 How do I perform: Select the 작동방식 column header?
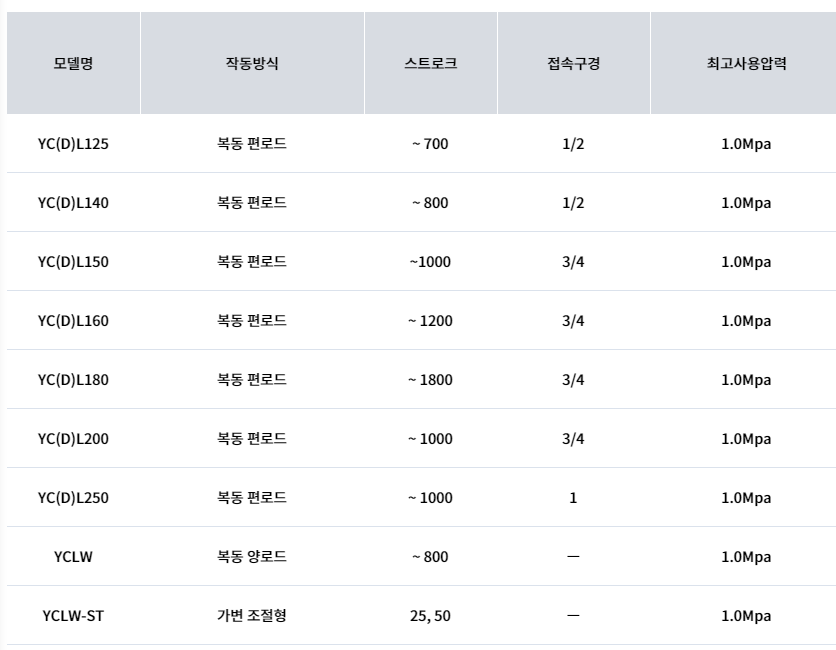tap(252, 63)
